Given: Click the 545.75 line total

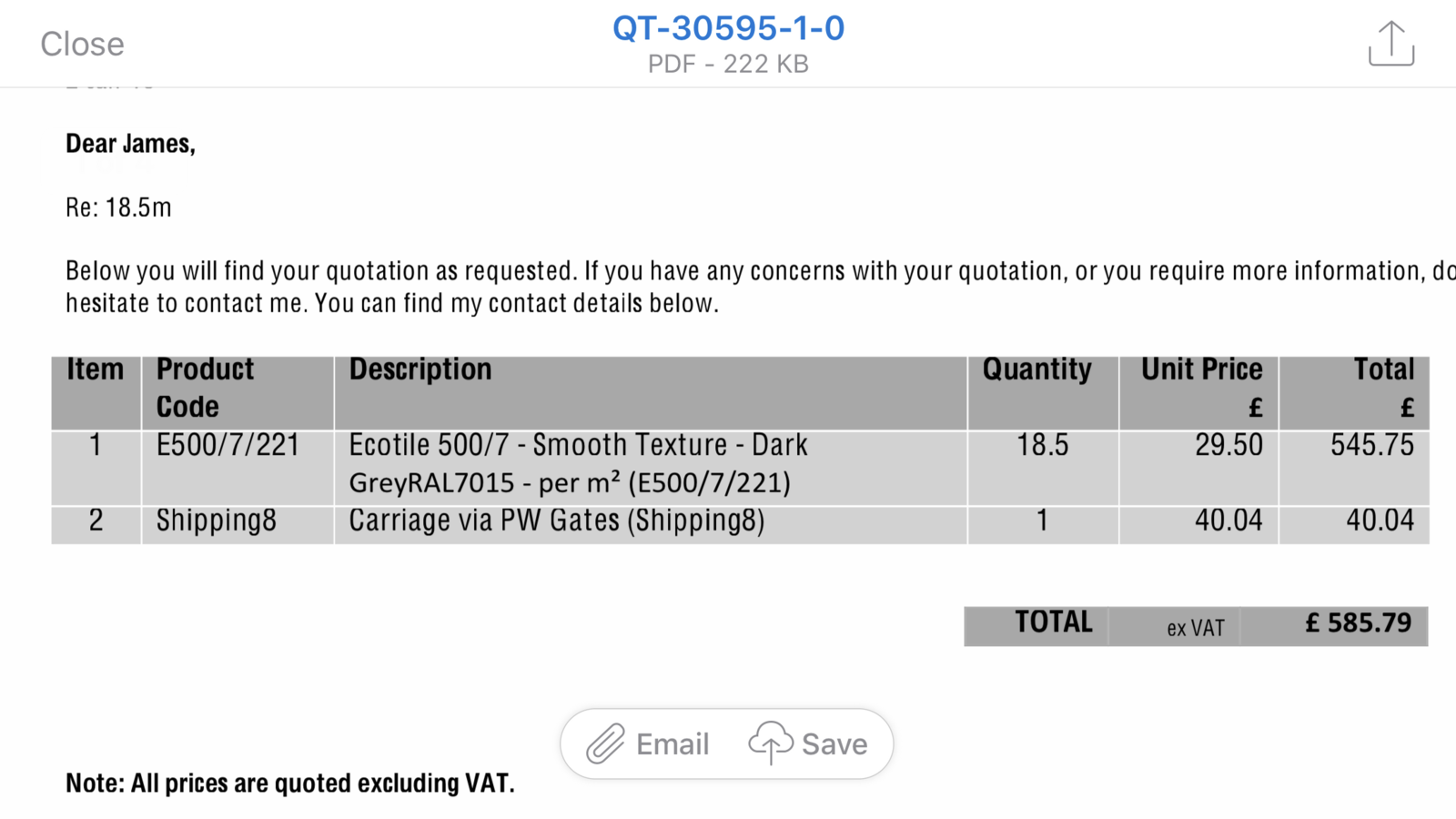Looking at the screenshot, I should [1371, 445].
